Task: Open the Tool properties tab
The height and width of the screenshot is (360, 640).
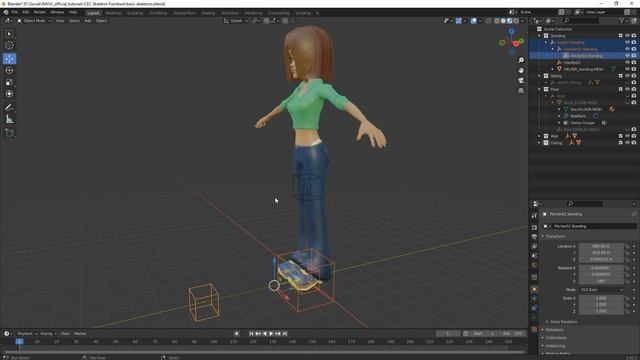Action: click(534, 216)
